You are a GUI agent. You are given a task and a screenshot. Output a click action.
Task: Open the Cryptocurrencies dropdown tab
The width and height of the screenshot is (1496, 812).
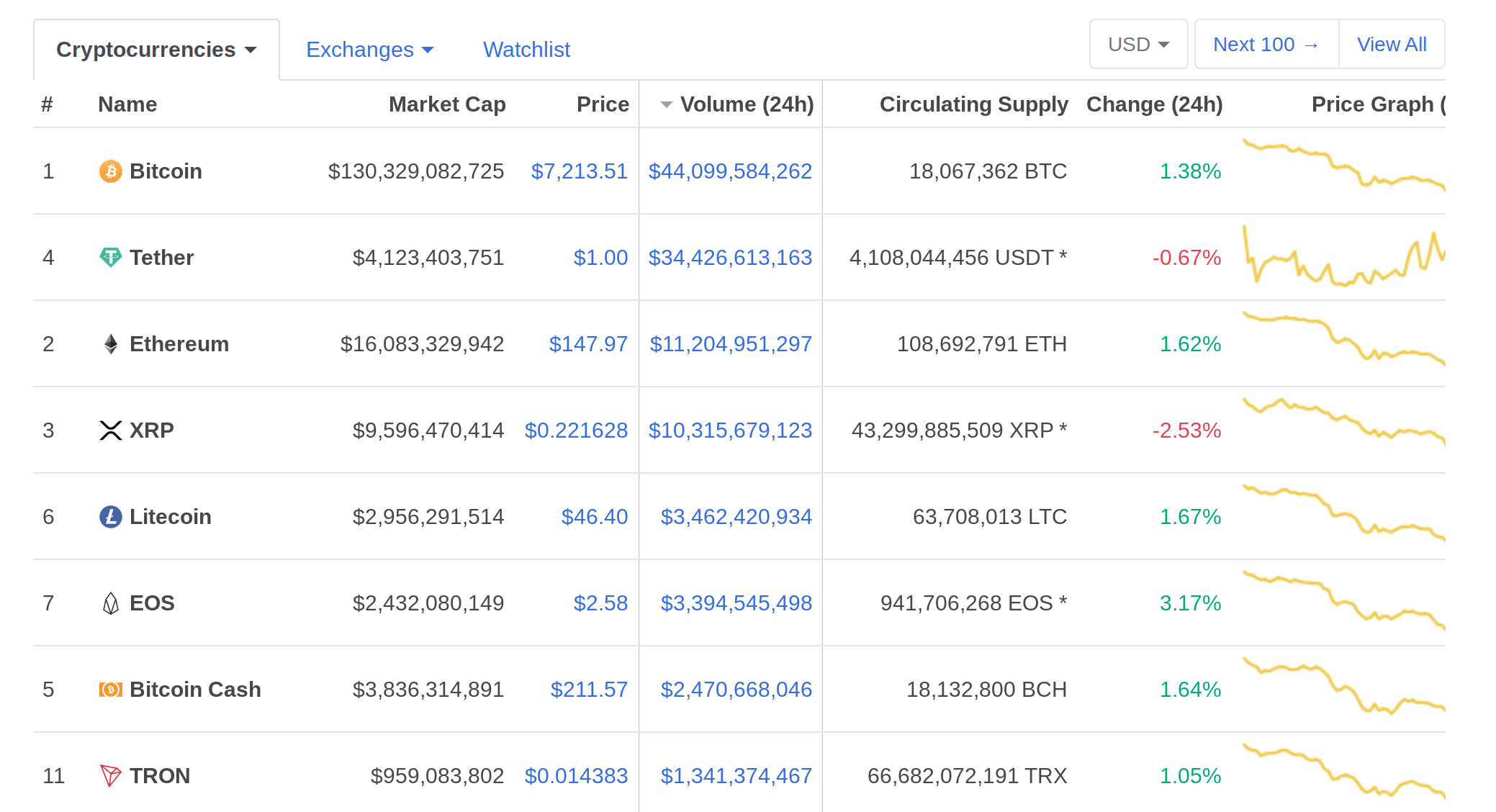tap(156, 50)
